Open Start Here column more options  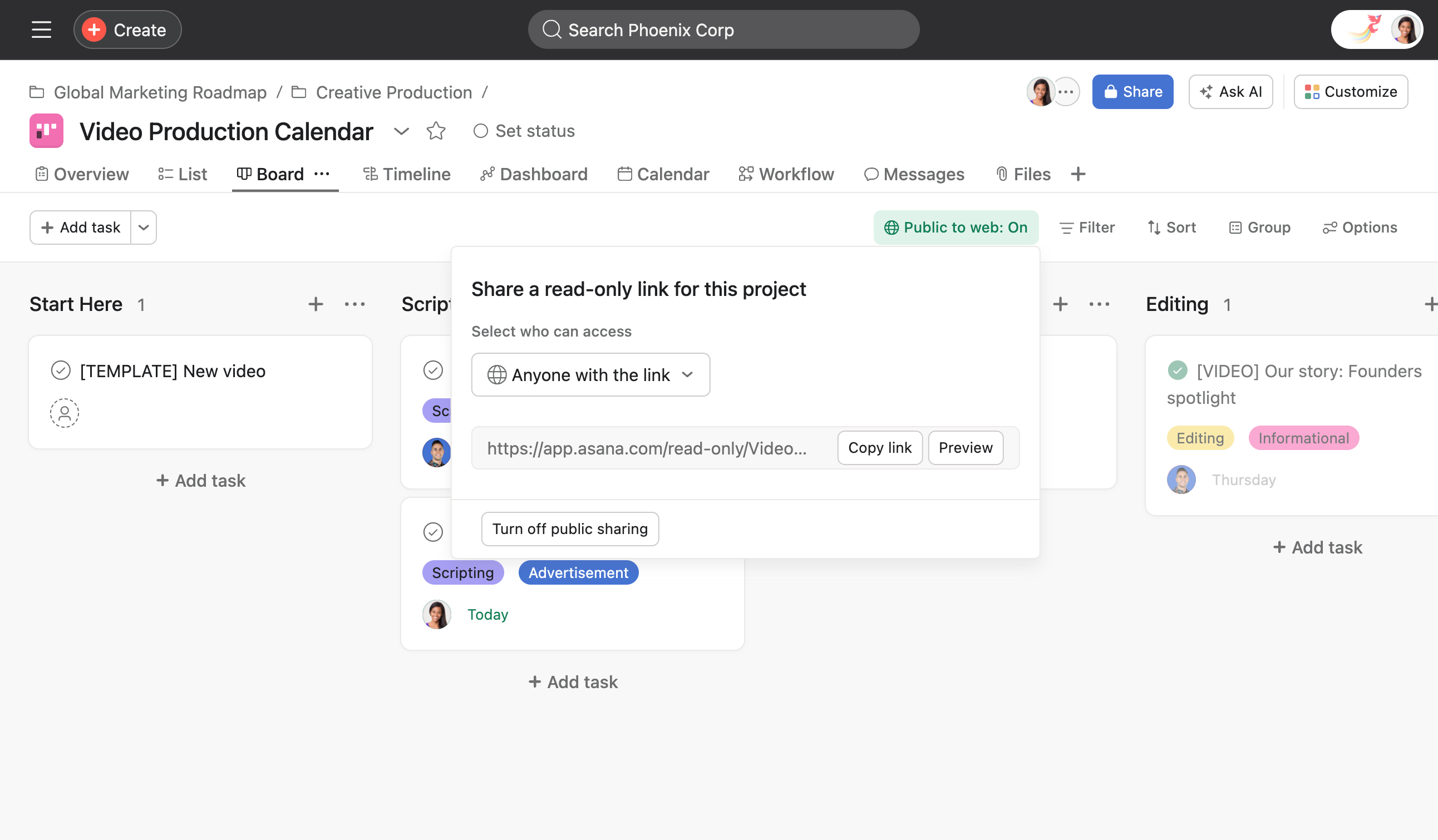tap(354, 304)
